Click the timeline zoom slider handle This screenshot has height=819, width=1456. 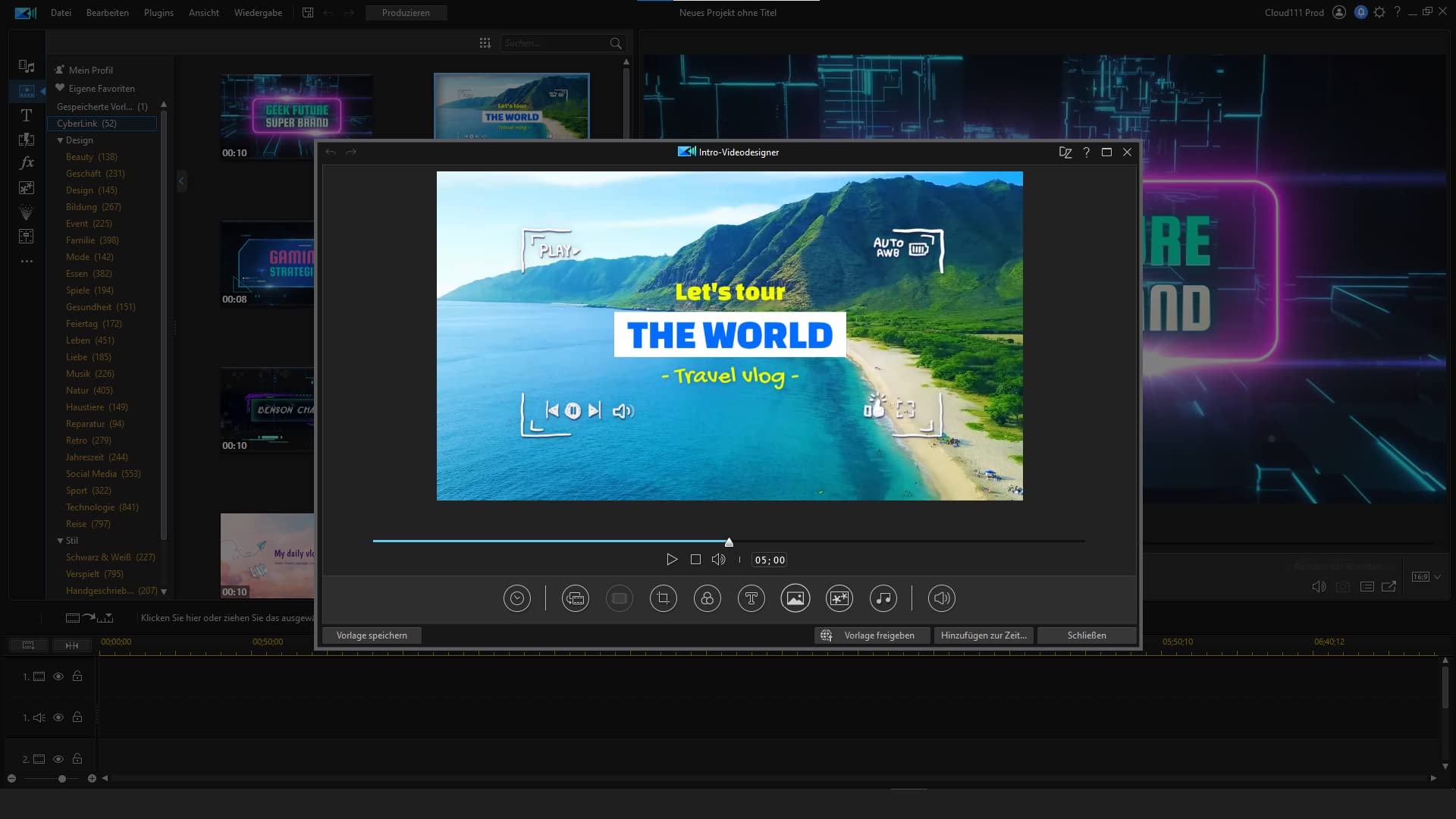click(62, 779)
